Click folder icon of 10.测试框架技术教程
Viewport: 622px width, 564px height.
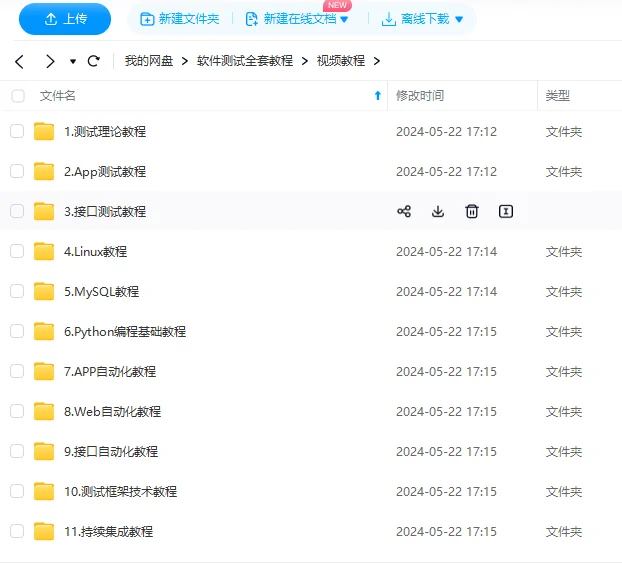44,491
